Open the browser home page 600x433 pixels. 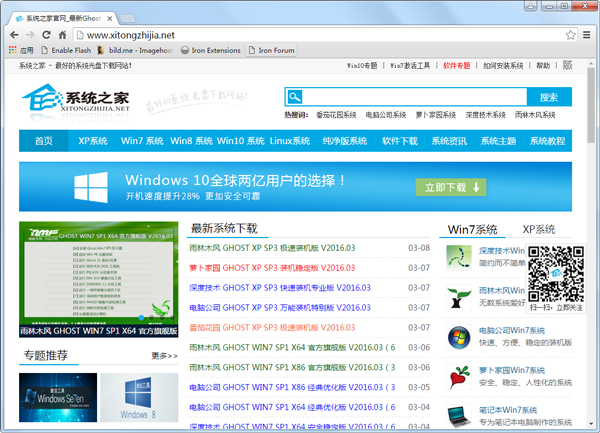click(62, 35)
